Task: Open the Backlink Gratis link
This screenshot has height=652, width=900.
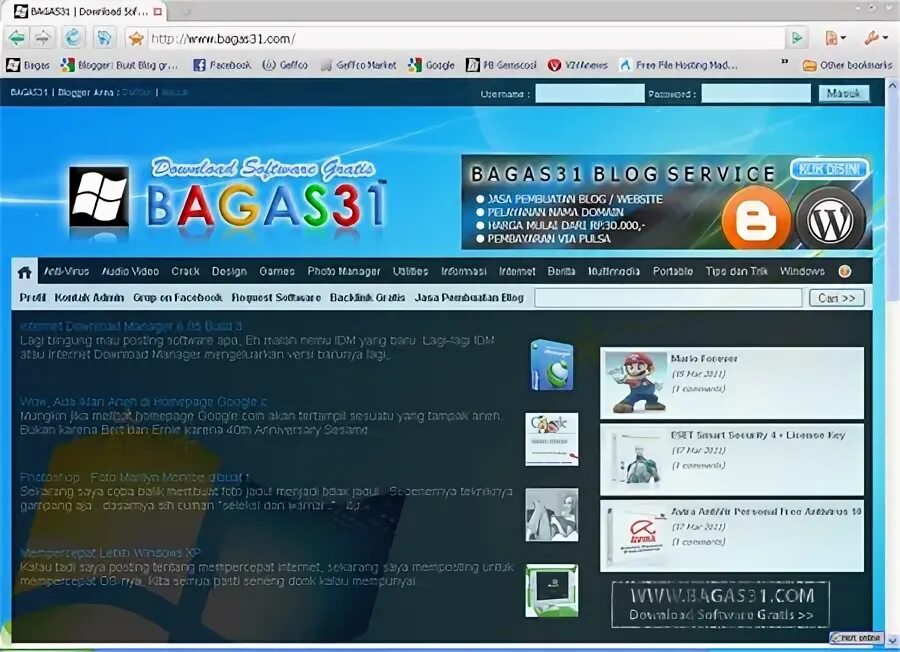Action: tap(367, 298)
